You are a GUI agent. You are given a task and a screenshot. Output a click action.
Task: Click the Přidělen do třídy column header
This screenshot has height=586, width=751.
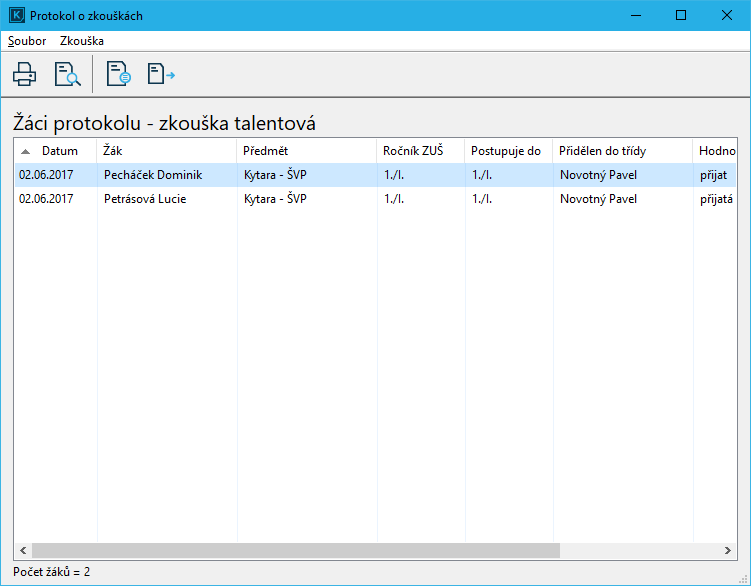coord(621,151)
